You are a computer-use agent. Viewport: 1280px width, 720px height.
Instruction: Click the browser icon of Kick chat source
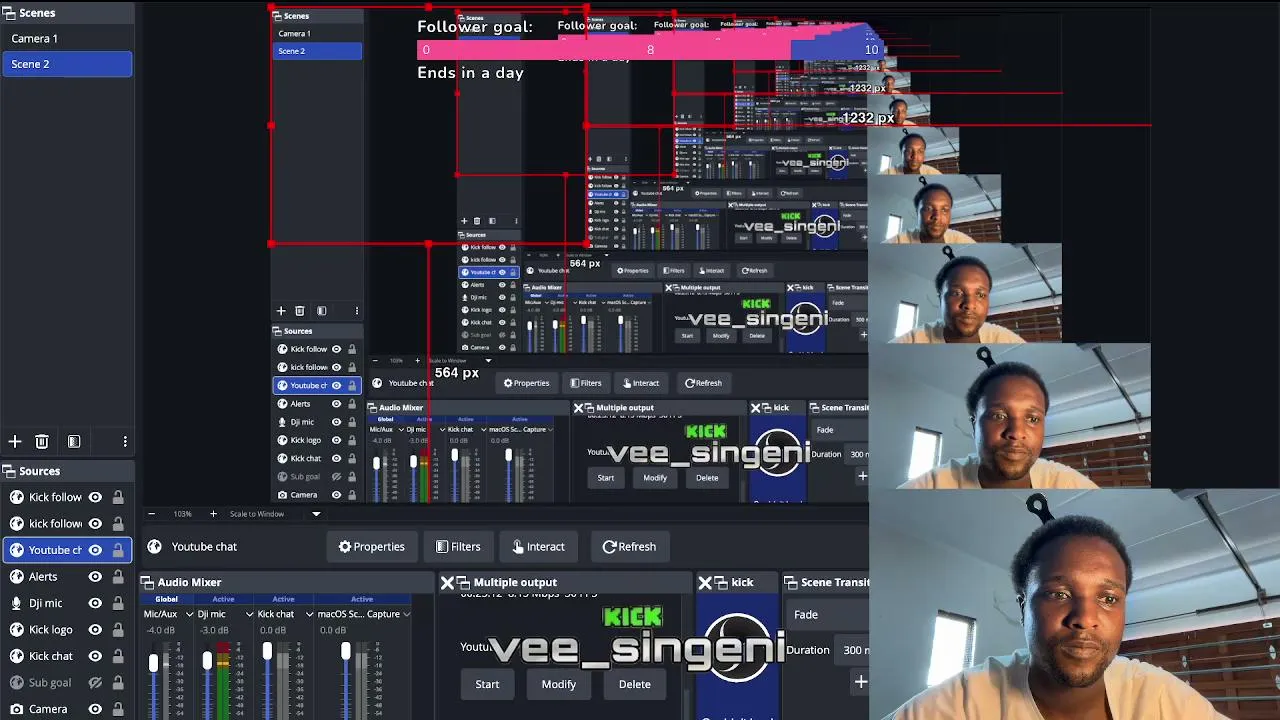[x=17, y=656]
